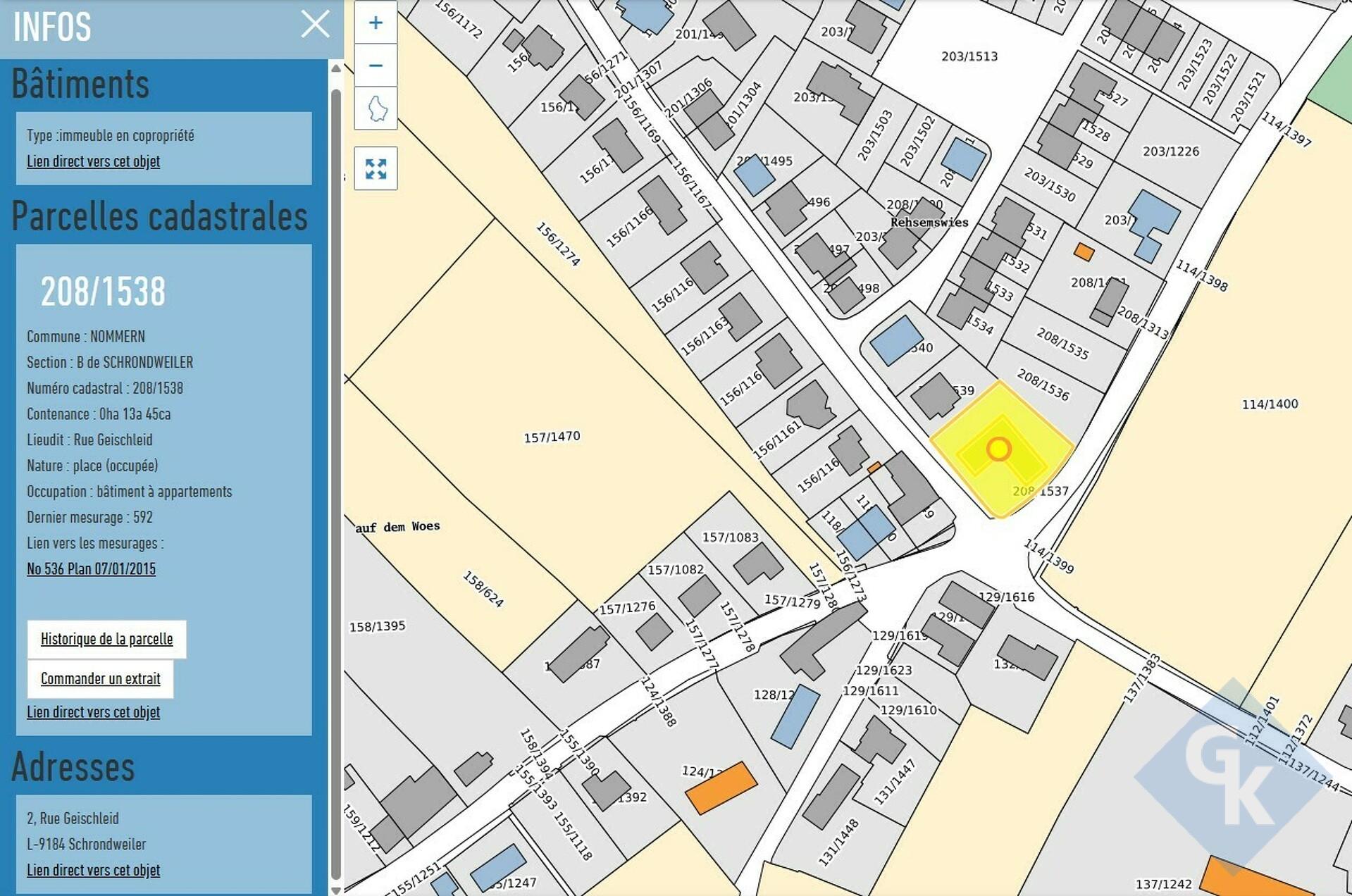Click parcel label 157/1276
This screenshot has height=896, width=1352.
(627, 607)
